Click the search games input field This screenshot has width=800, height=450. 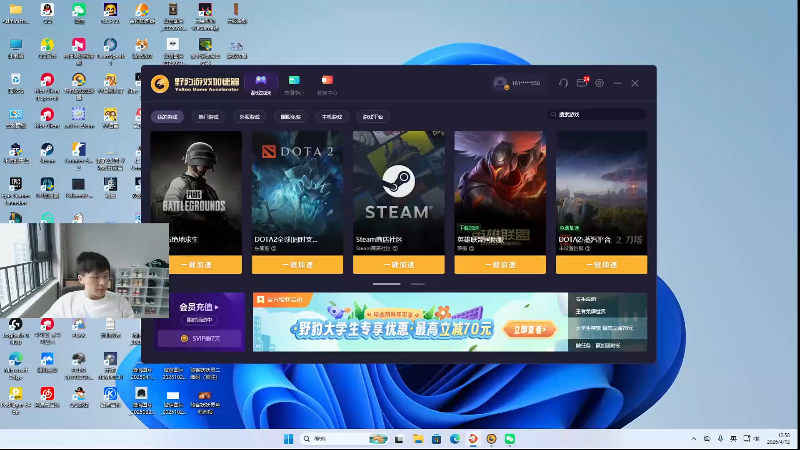click(x=596, y=114)
